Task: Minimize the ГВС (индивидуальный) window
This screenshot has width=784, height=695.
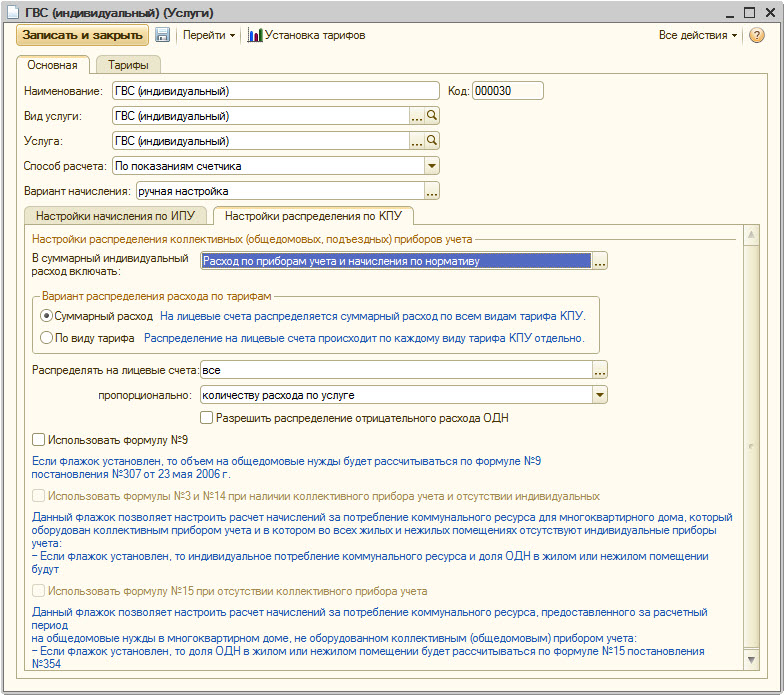Action: point(730,13)
